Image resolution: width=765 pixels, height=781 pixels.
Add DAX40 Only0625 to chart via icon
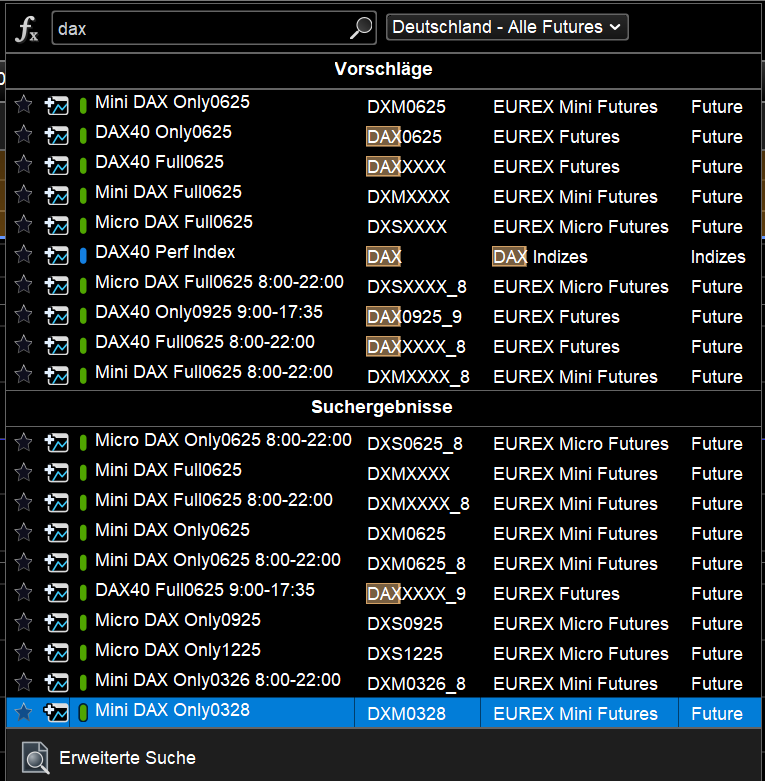[x=57, y=135]
